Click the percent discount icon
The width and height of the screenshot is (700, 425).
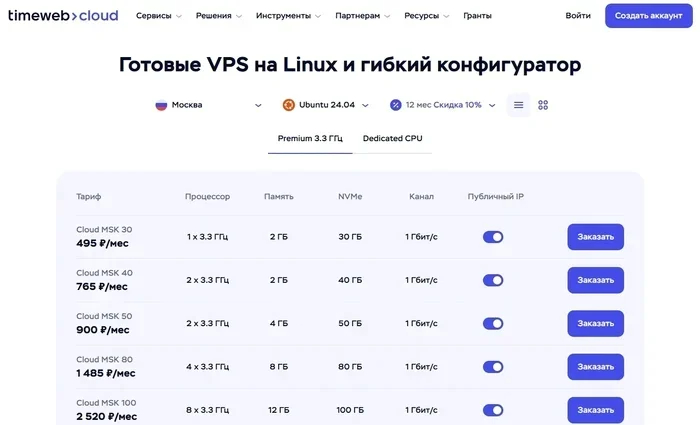tap(396, 105)
